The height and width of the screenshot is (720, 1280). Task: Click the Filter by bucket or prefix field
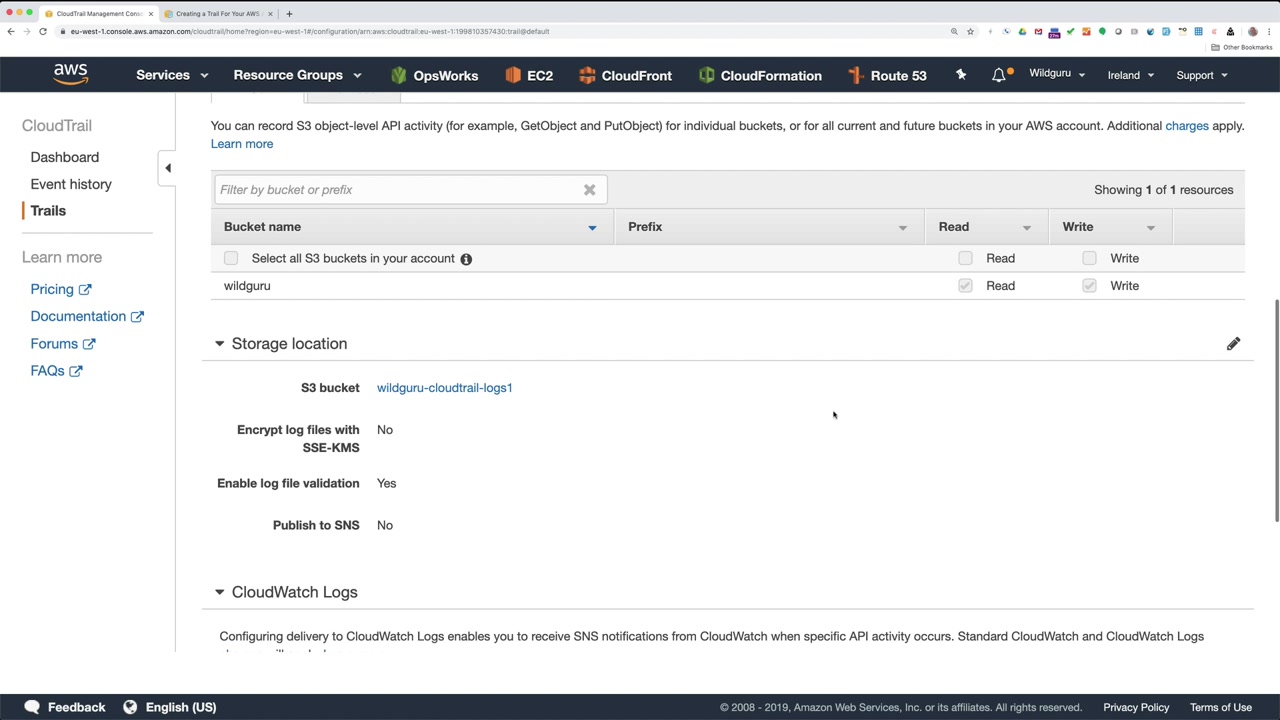[400, 190]
